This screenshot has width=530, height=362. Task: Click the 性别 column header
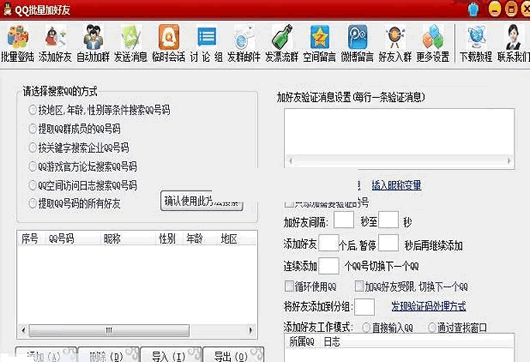pyautogui.click(x=167, y=239)
